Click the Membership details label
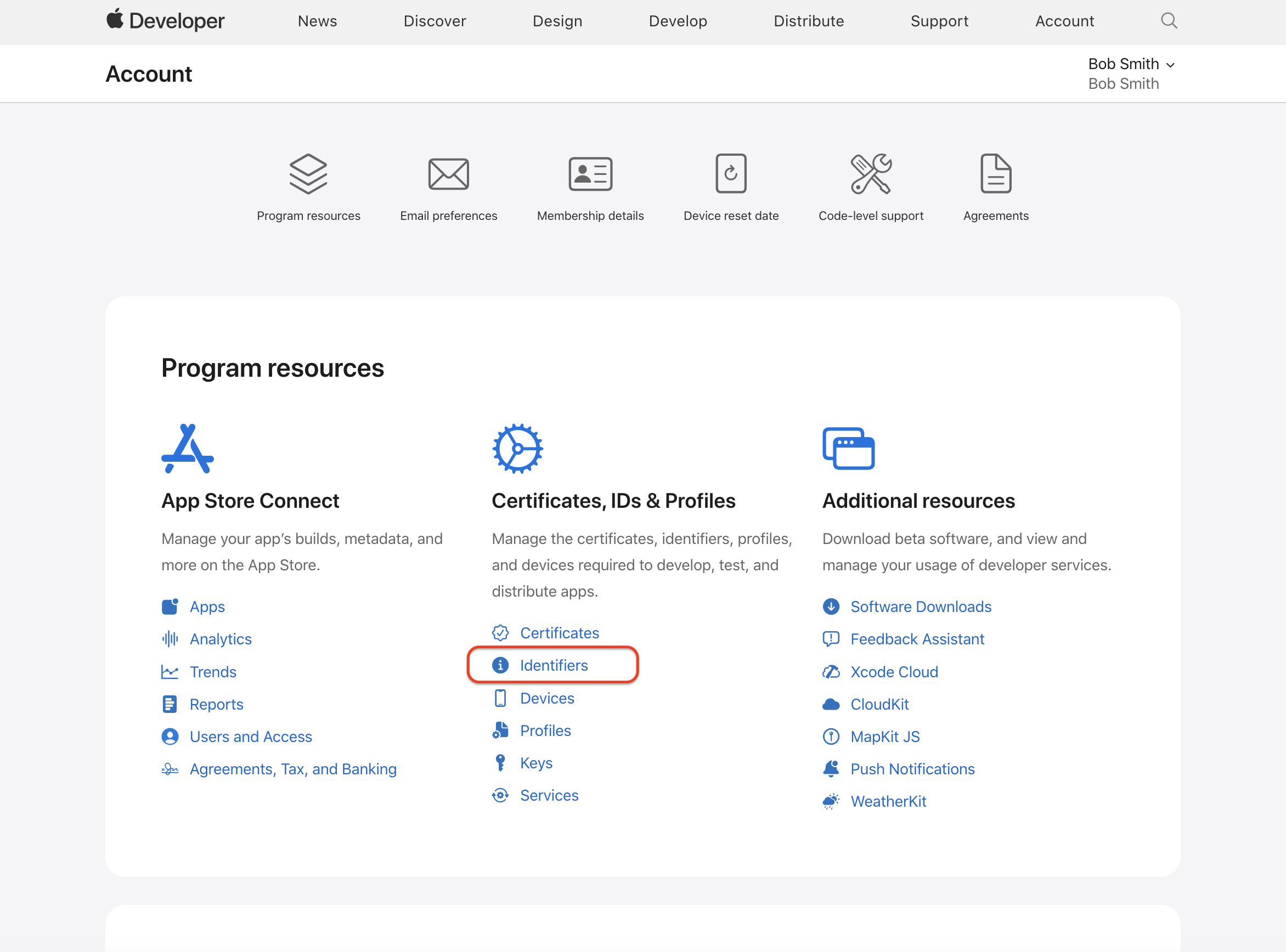 coord(590,216)
